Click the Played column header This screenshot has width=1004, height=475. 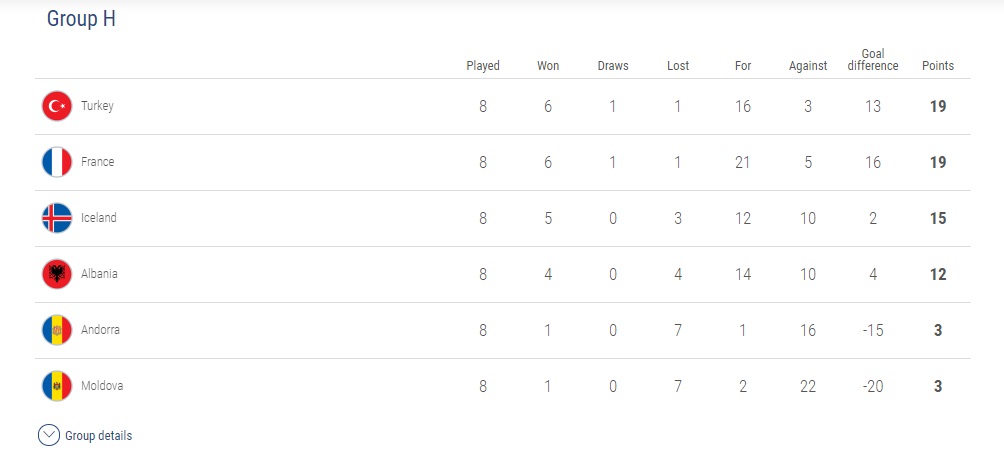click(x=483, y=66)
